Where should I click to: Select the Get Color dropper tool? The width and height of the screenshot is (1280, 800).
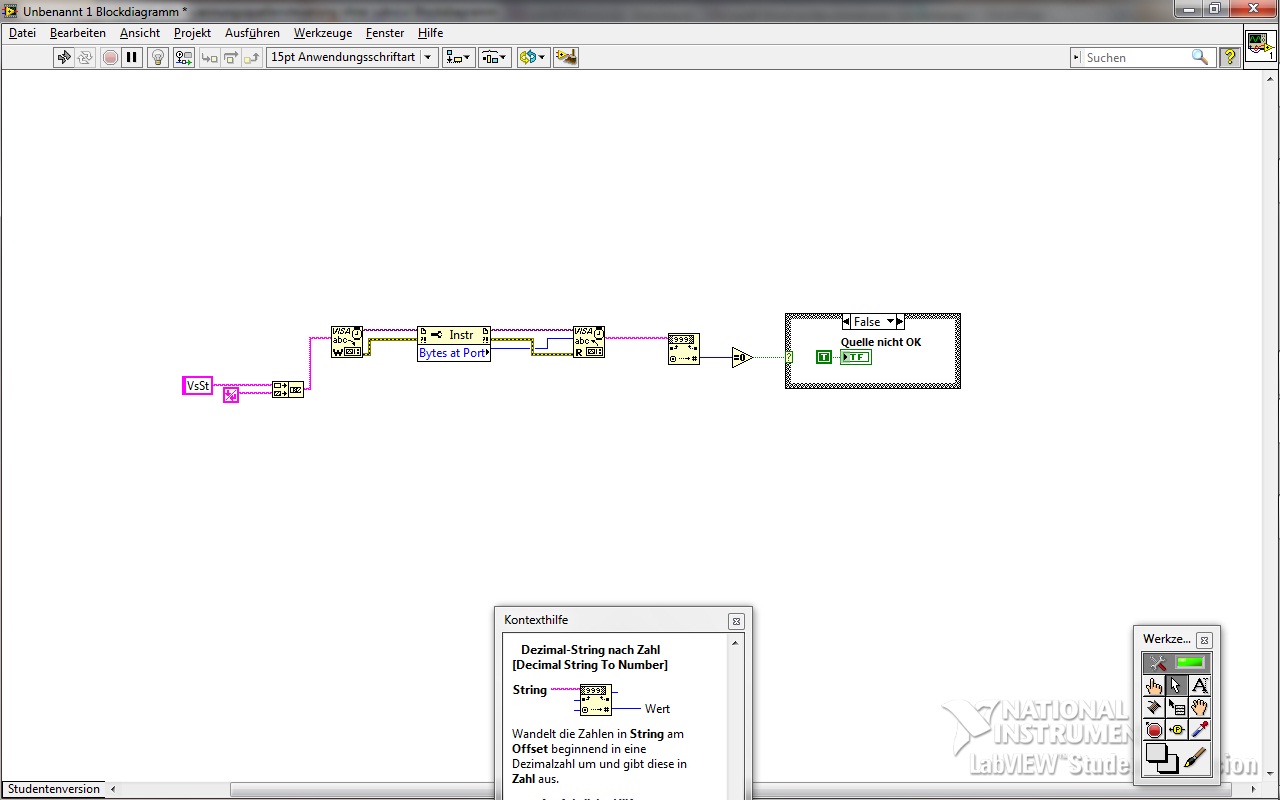1199,730
